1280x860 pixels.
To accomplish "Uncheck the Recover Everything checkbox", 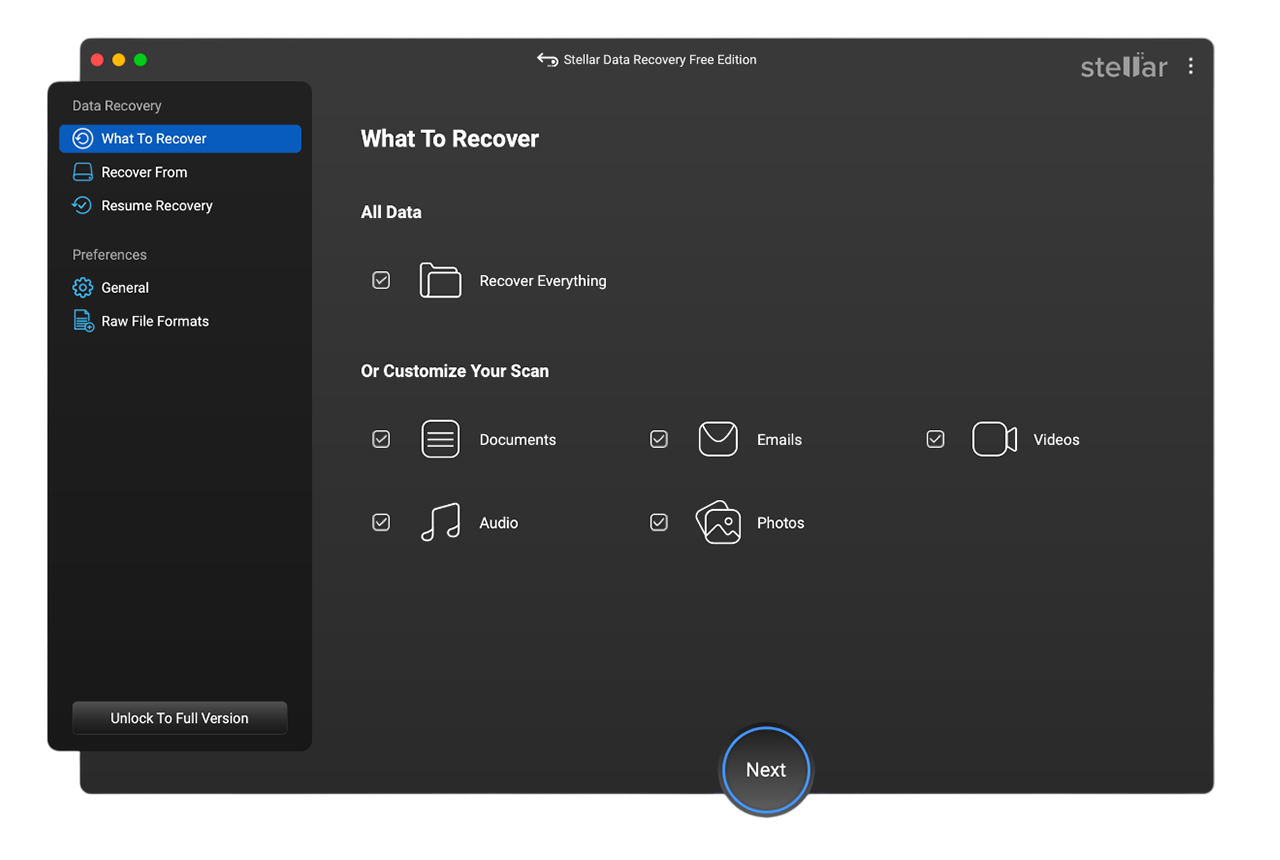I will pos(381,281).
